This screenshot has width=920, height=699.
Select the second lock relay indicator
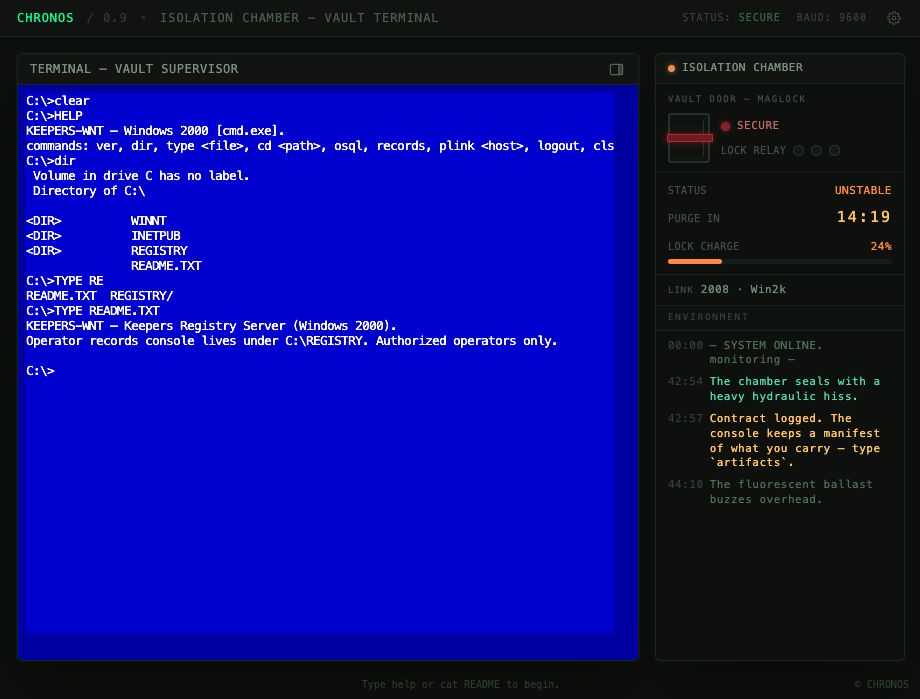tap(816, 151)
